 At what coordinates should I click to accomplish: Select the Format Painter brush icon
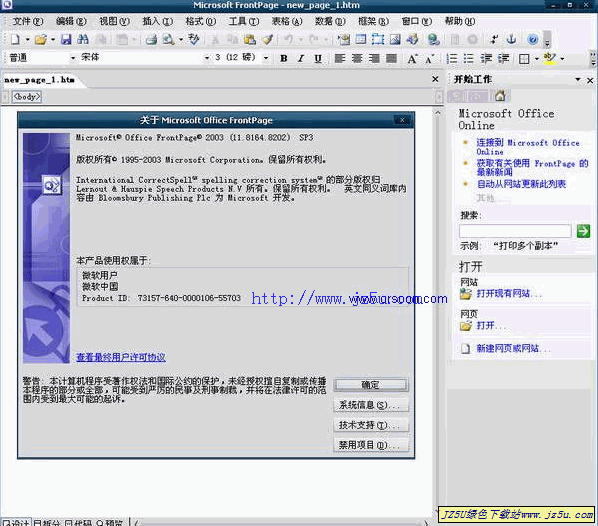268,39
